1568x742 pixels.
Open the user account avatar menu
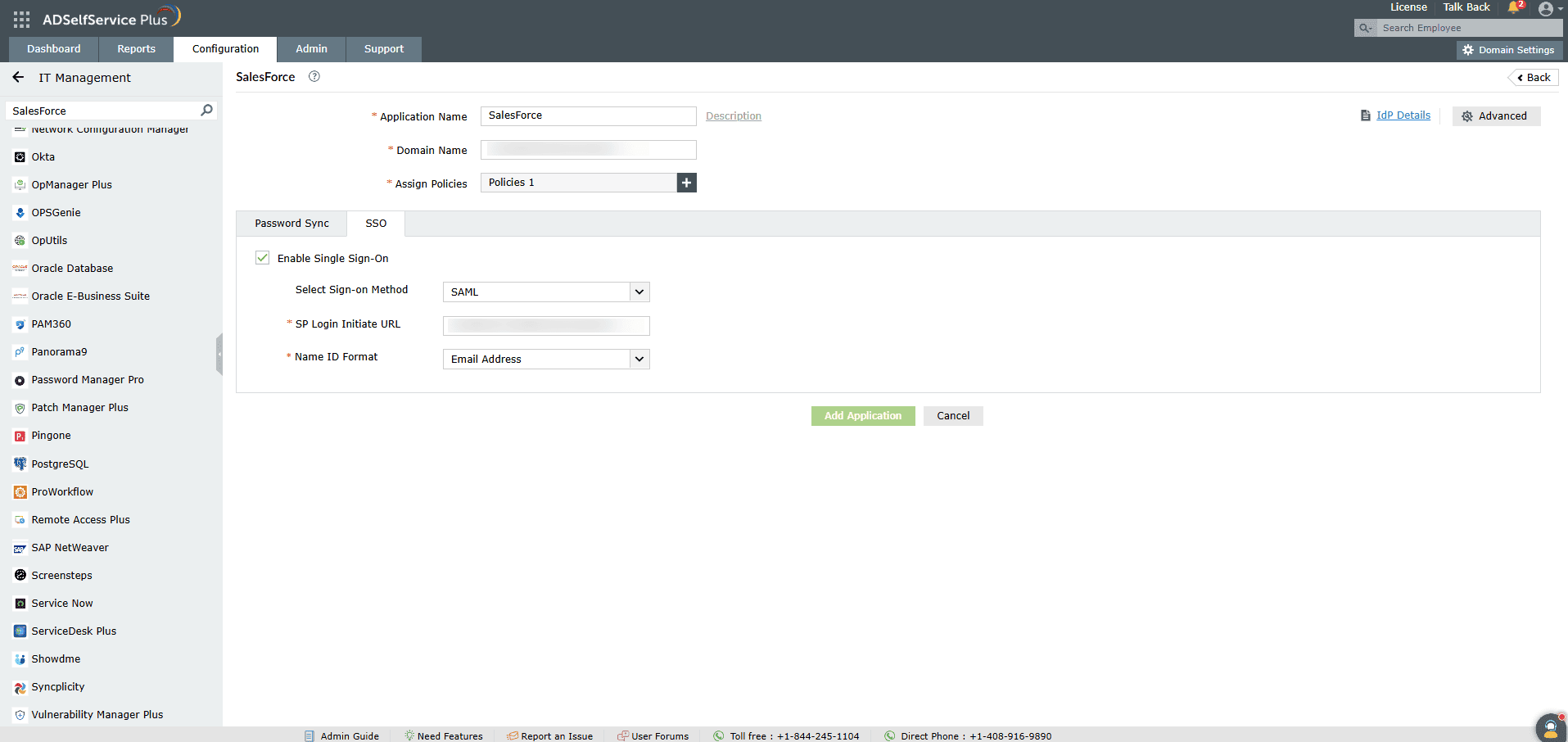[1546, 9]
